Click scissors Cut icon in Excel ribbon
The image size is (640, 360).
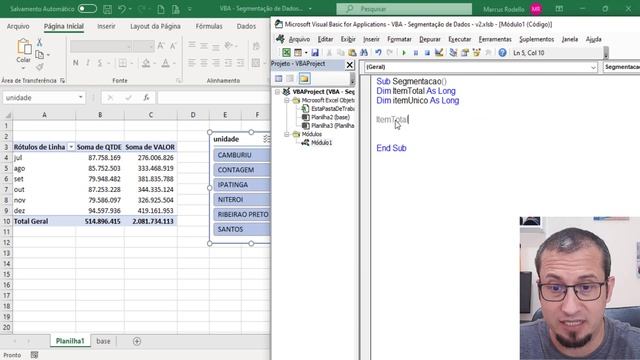tap(40, 42)
